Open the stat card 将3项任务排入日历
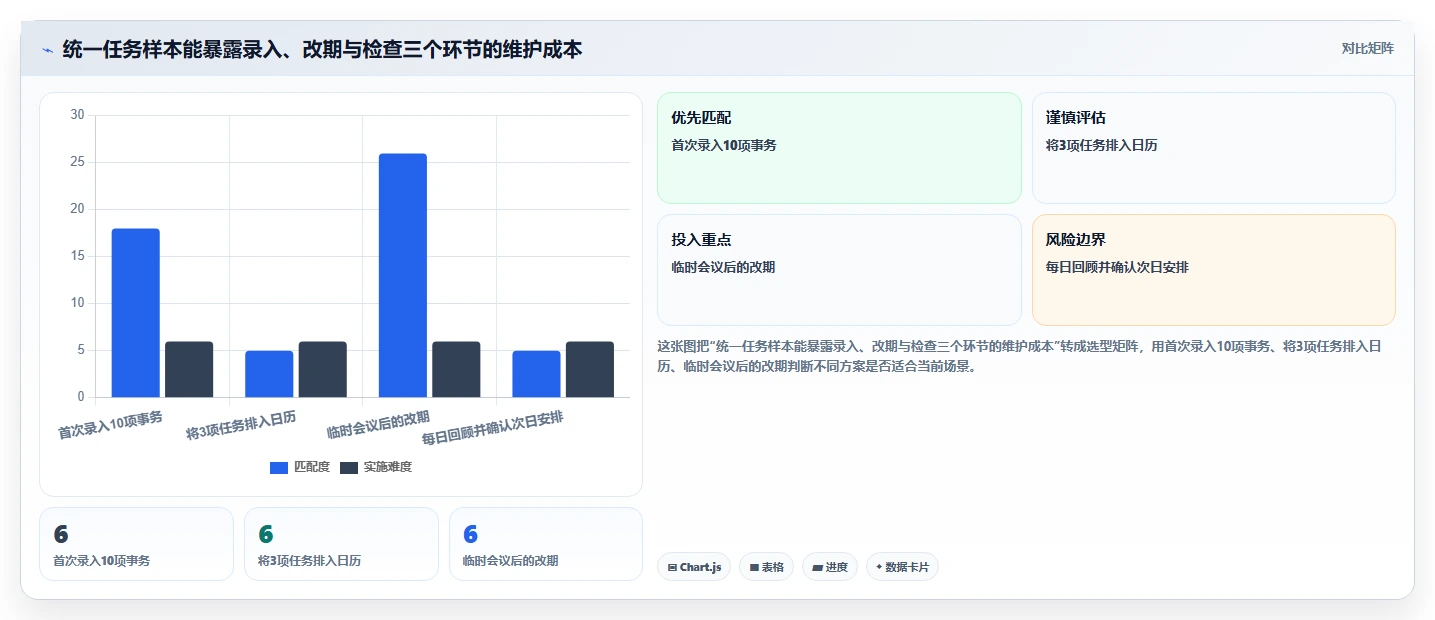Screen dimensions: 1435x620 point(341,544)
